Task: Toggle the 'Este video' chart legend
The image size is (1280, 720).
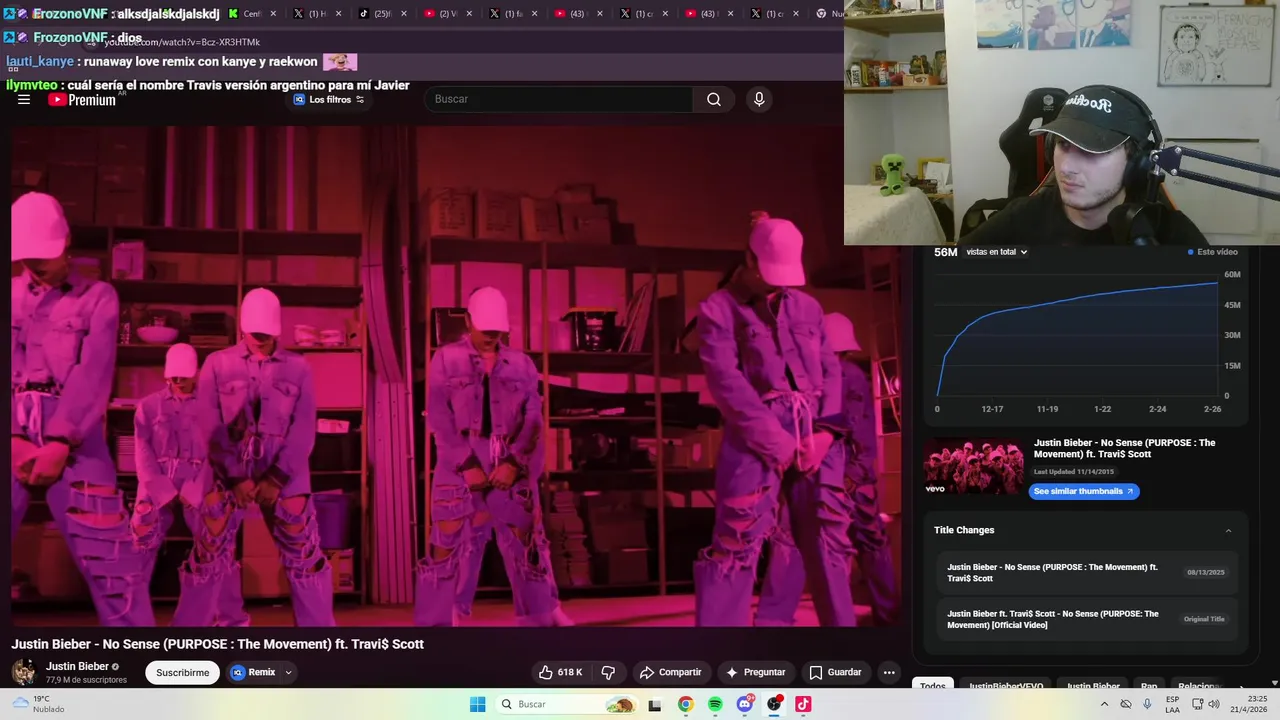Action: pos(1212,252)
